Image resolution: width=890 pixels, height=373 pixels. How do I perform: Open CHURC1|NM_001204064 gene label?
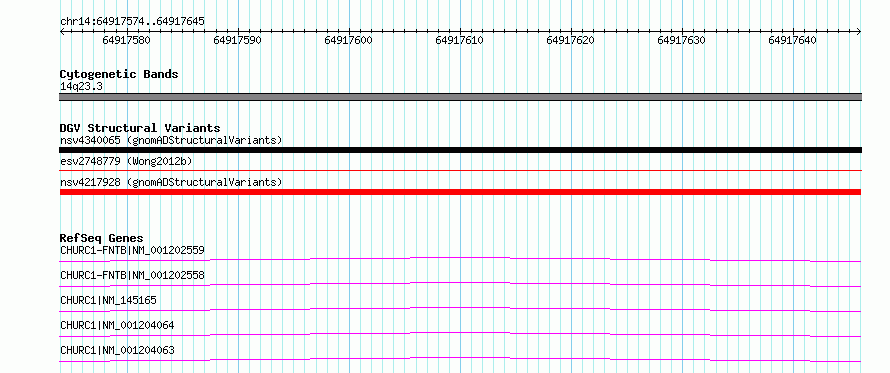tap(117, 325)
